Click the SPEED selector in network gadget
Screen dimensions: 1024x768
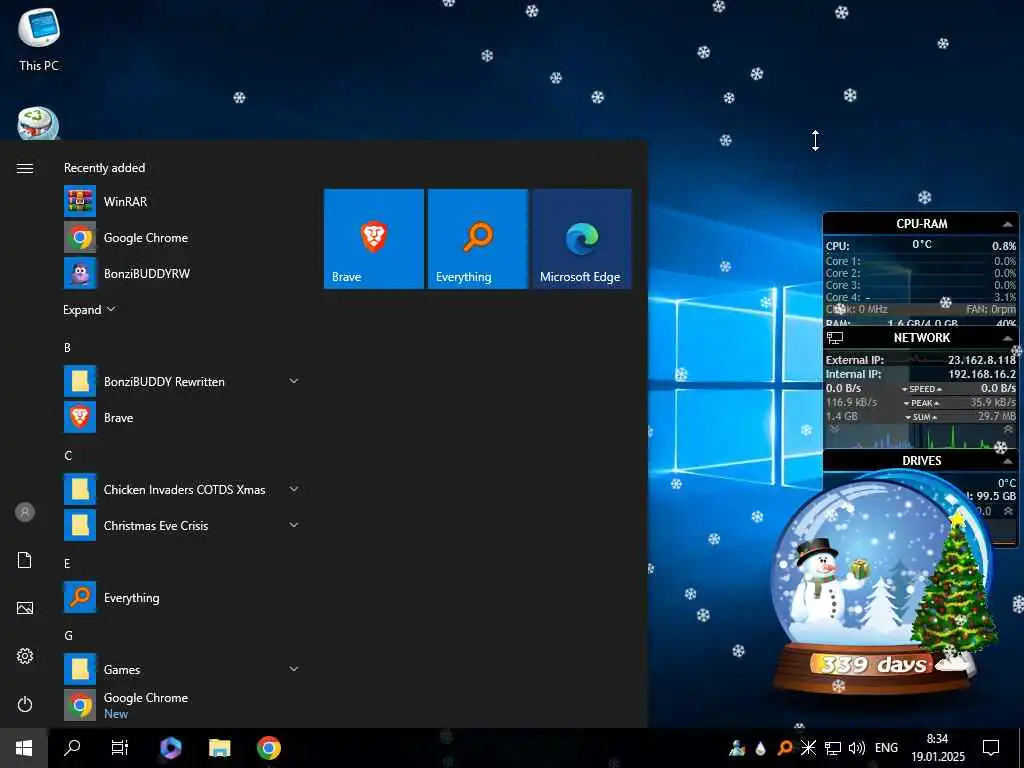point(921,389)
